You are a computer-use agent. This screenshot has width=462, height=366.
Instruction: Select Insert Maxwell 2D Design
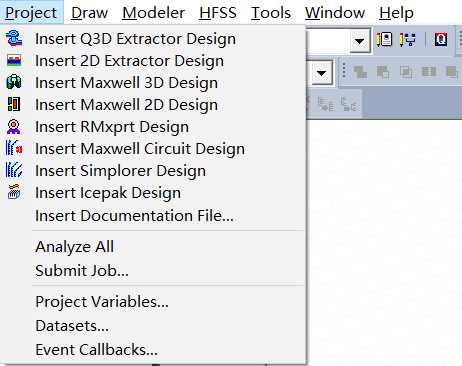click(x=153, y=105)
